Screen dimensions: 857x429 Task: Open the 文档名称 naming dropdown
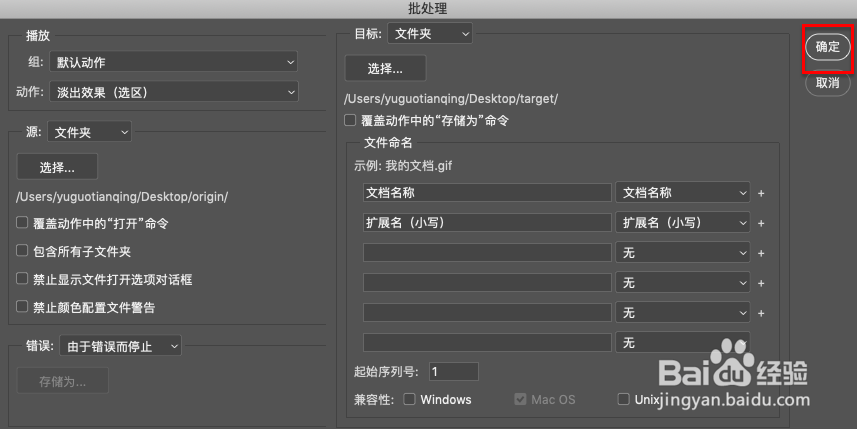coord(683,193)
